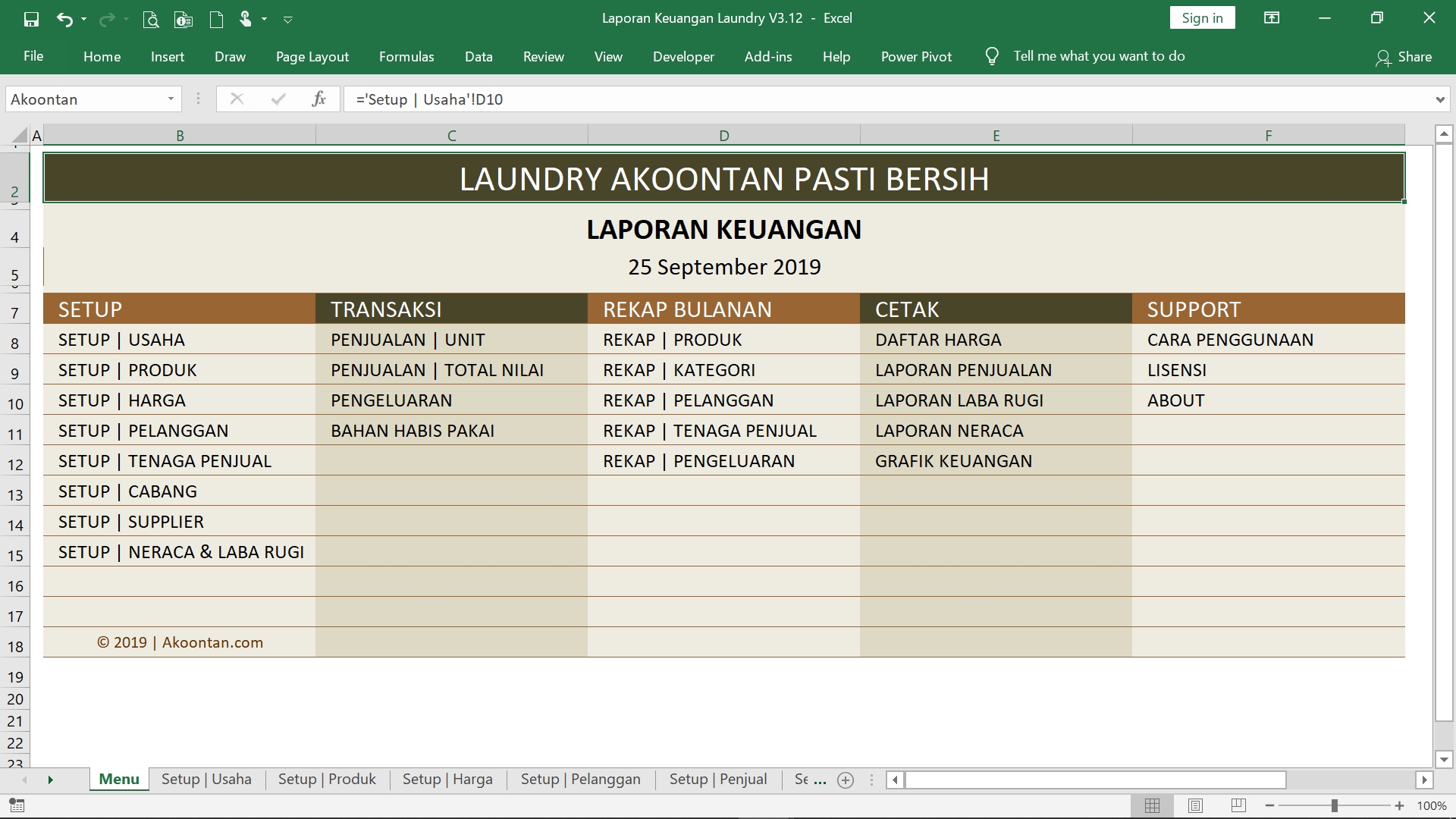1456x819 pixels.
Task: Open the Data ribbon tab
Action: point(479,56)
